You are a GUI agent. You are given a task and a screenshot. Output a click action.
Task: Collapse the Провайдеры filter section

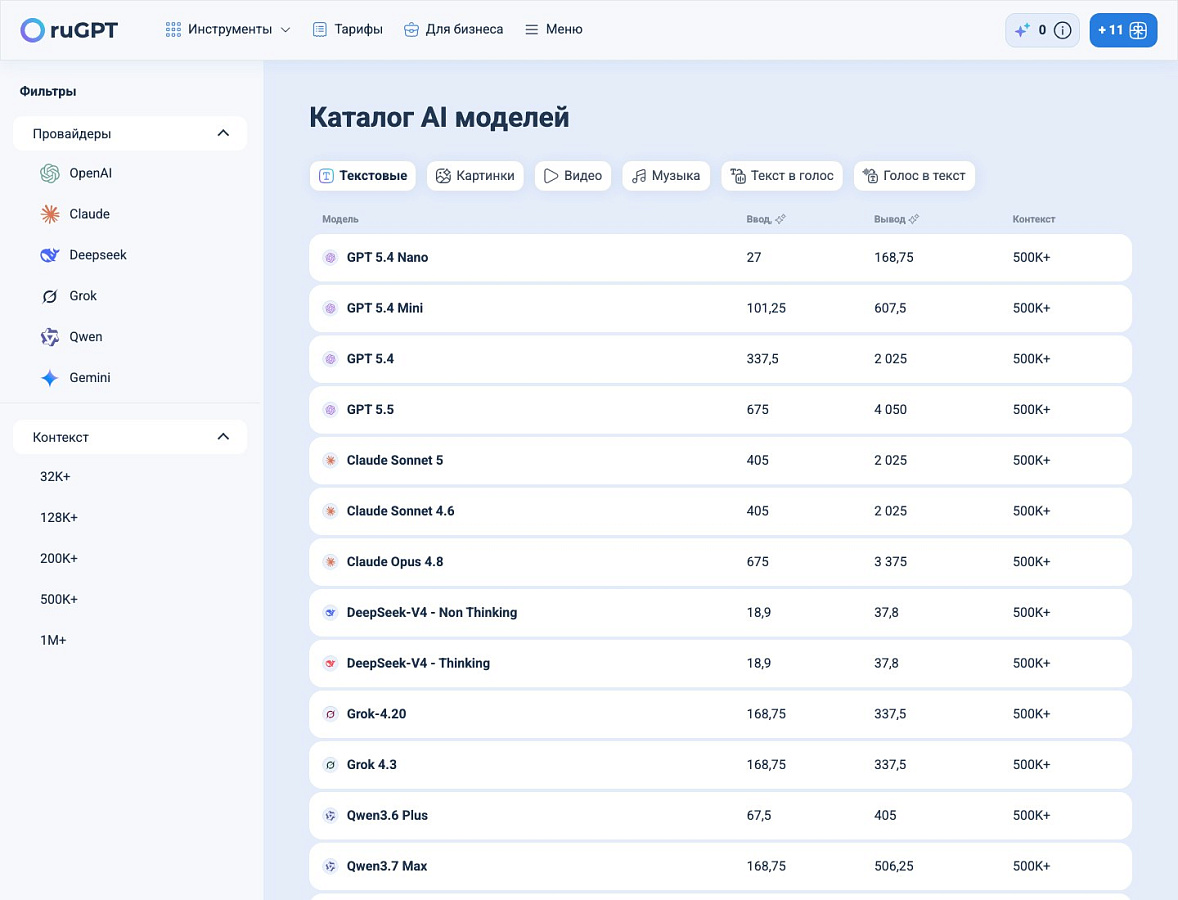pos(130,134)
